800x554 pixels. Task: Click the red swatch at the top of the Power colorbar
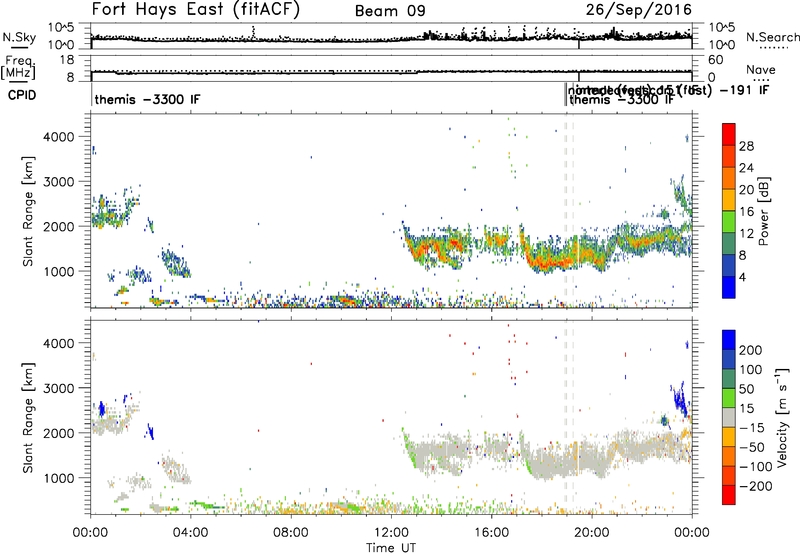point(729,132)
